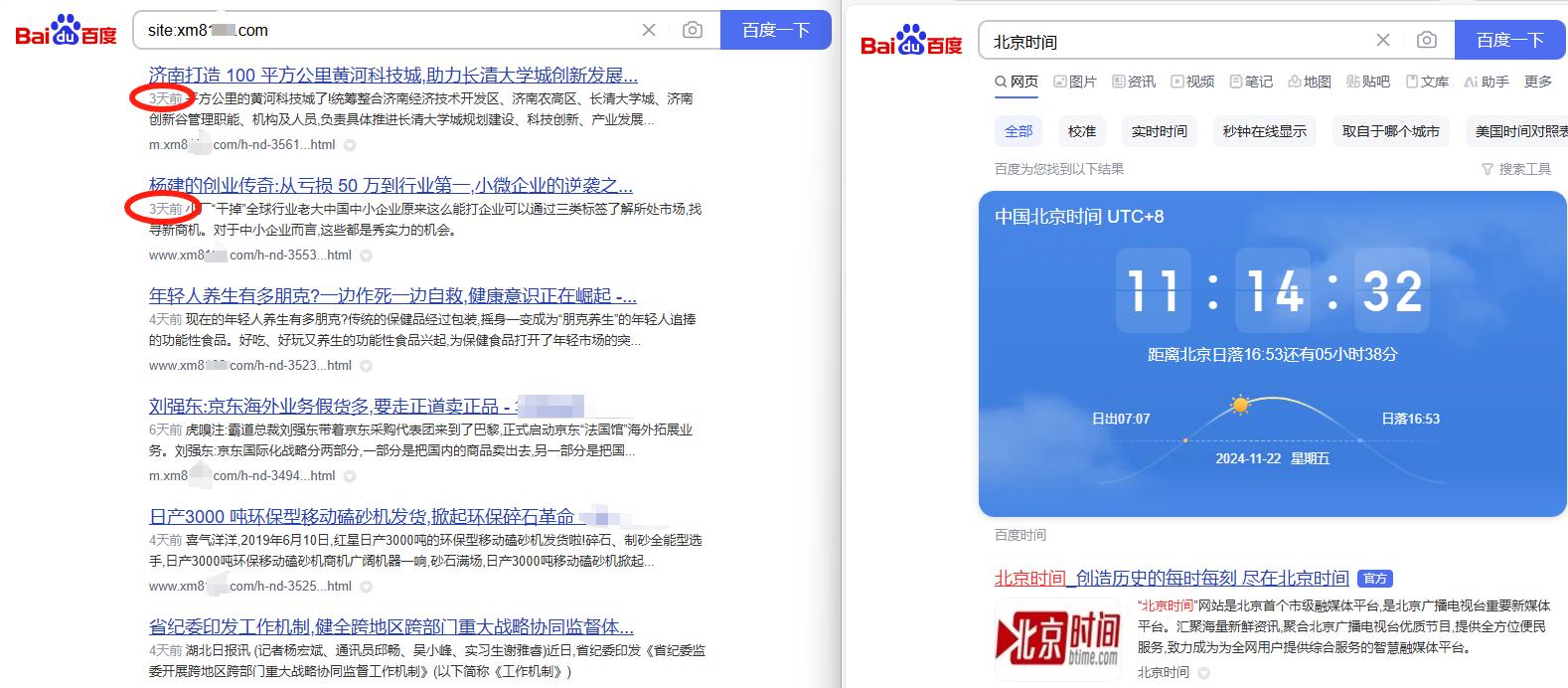The width and height of the screenshot is (1568, 688).
Task: Click the 北京时间 btime.com logo thumbnail
Action: pyautogui.click(x=1058, y=639)
